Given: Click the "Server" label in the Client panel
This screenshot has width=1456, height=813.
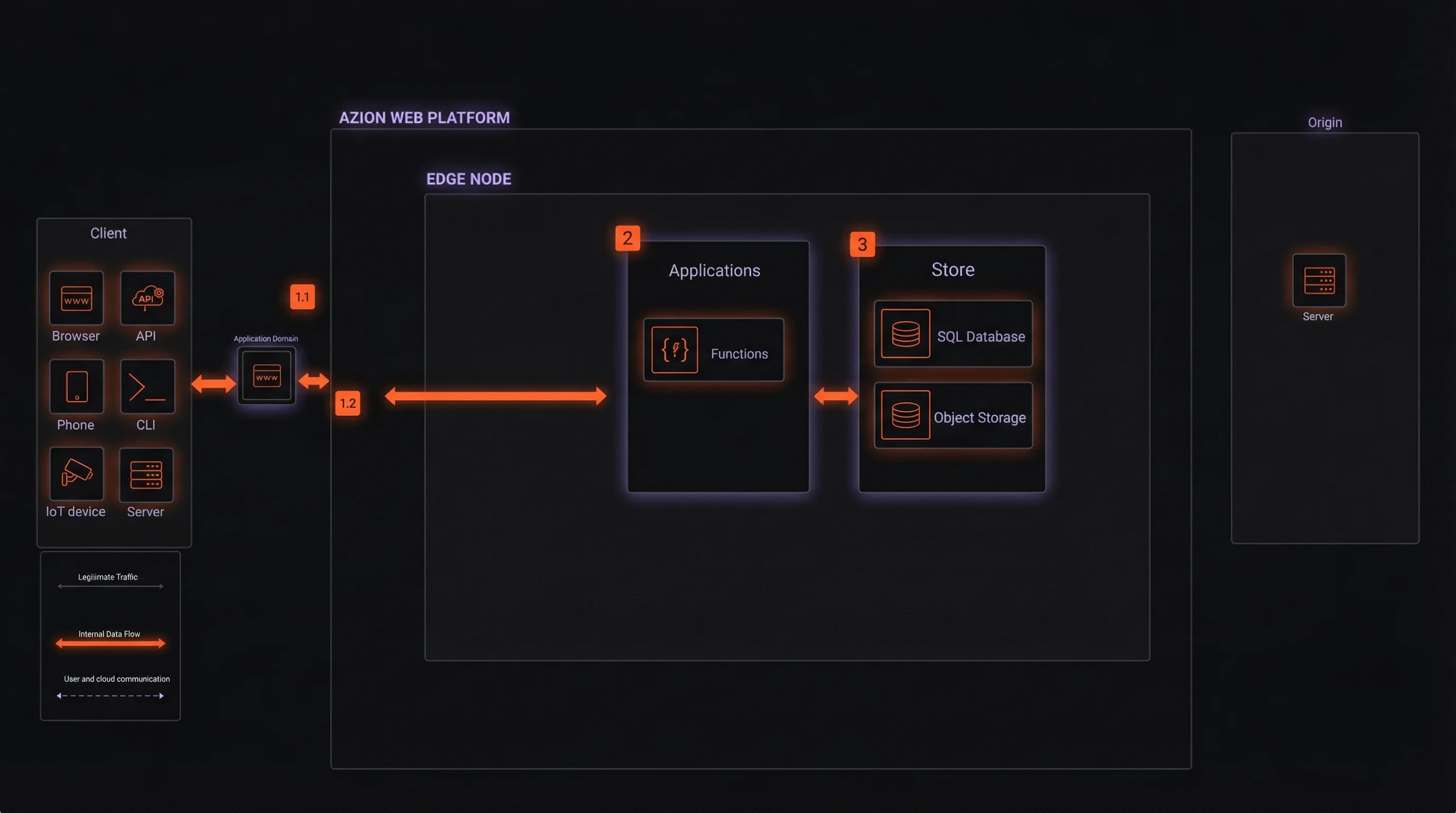Looking at the screenshot, I should tap(145, 512).
